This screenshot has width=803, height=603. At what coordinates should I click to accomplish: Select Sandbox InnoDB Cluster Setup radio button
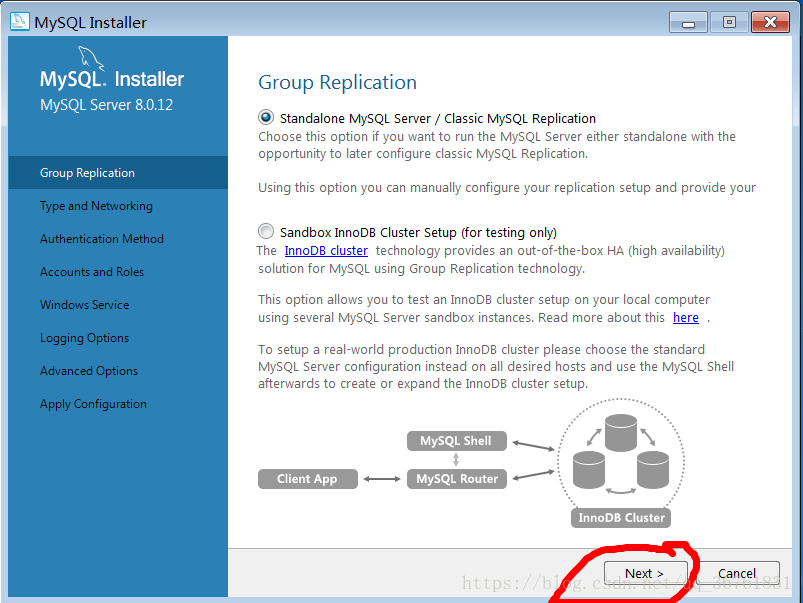click(266, 232)
